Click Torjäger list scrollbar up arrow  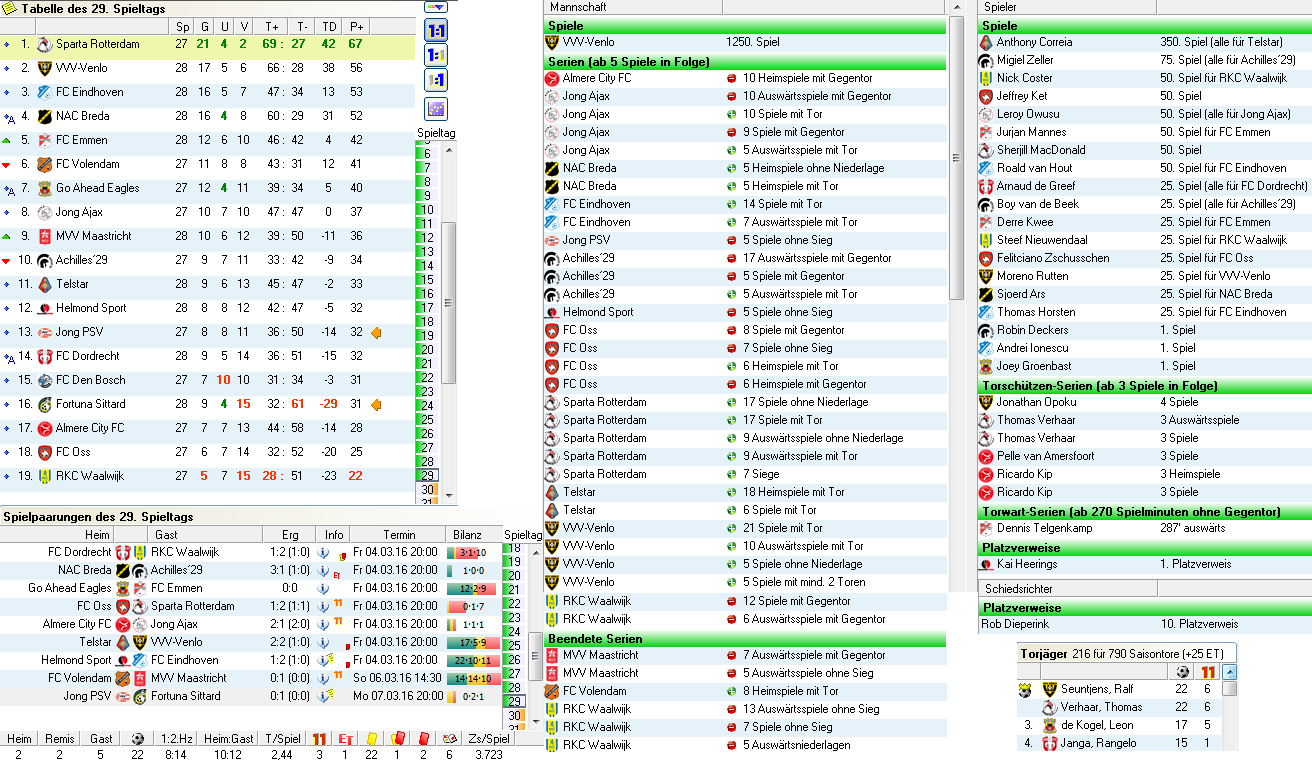point(1230,672)
